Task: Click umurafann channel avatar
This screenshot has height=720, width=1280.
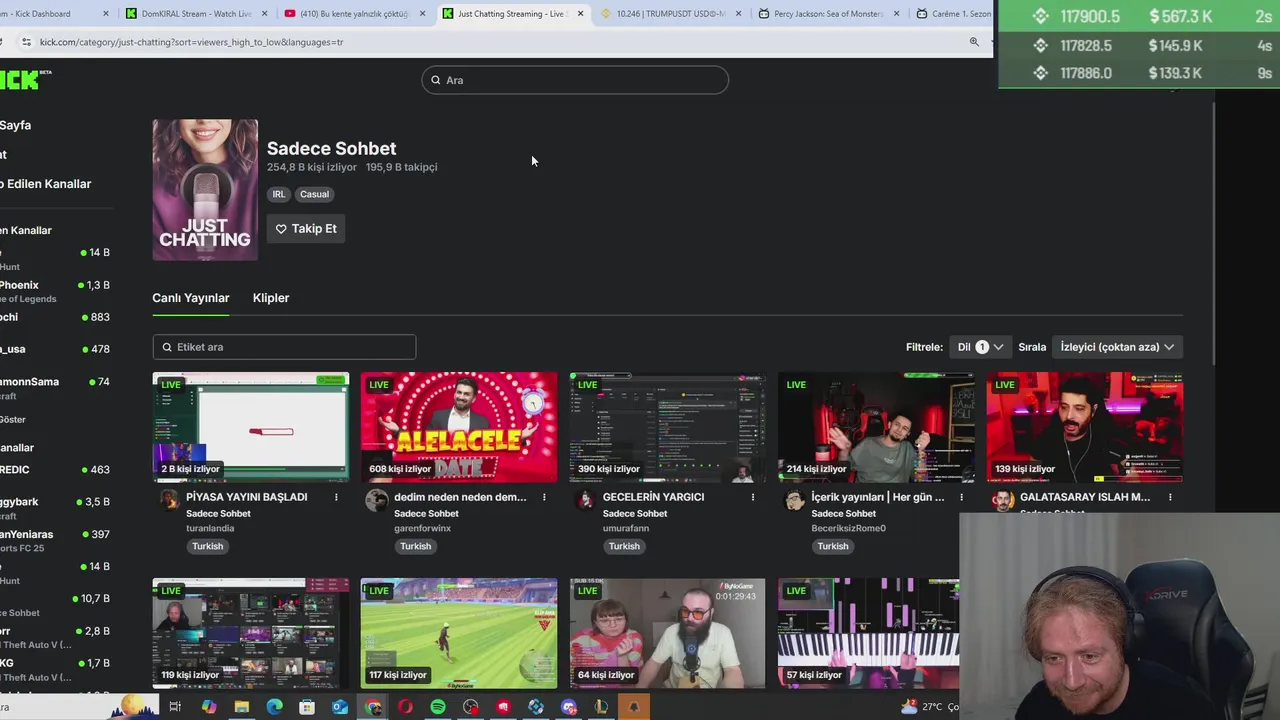Action: coord(585,500)
